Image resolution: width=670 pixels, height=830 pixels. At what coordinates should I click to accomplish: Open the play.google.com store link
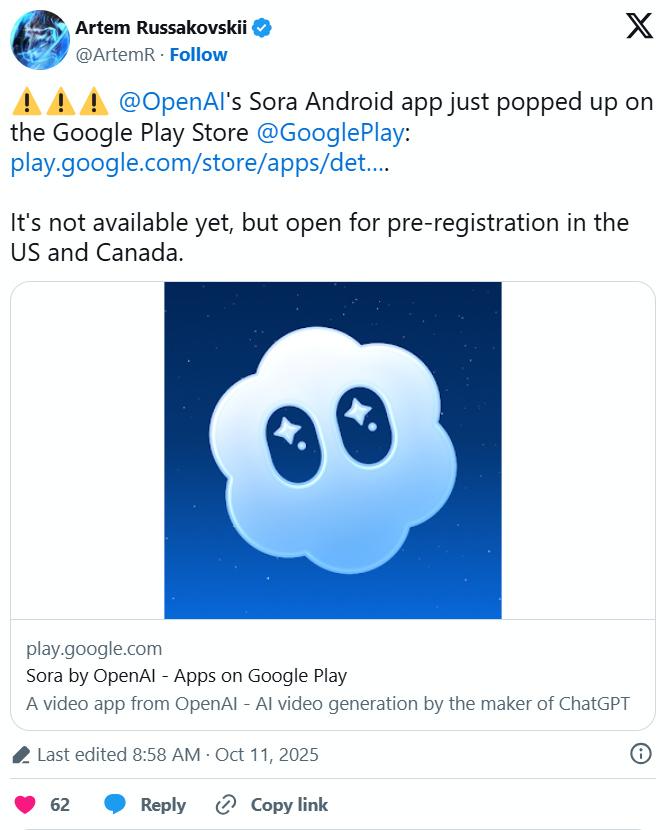click(x=197, y=163)
